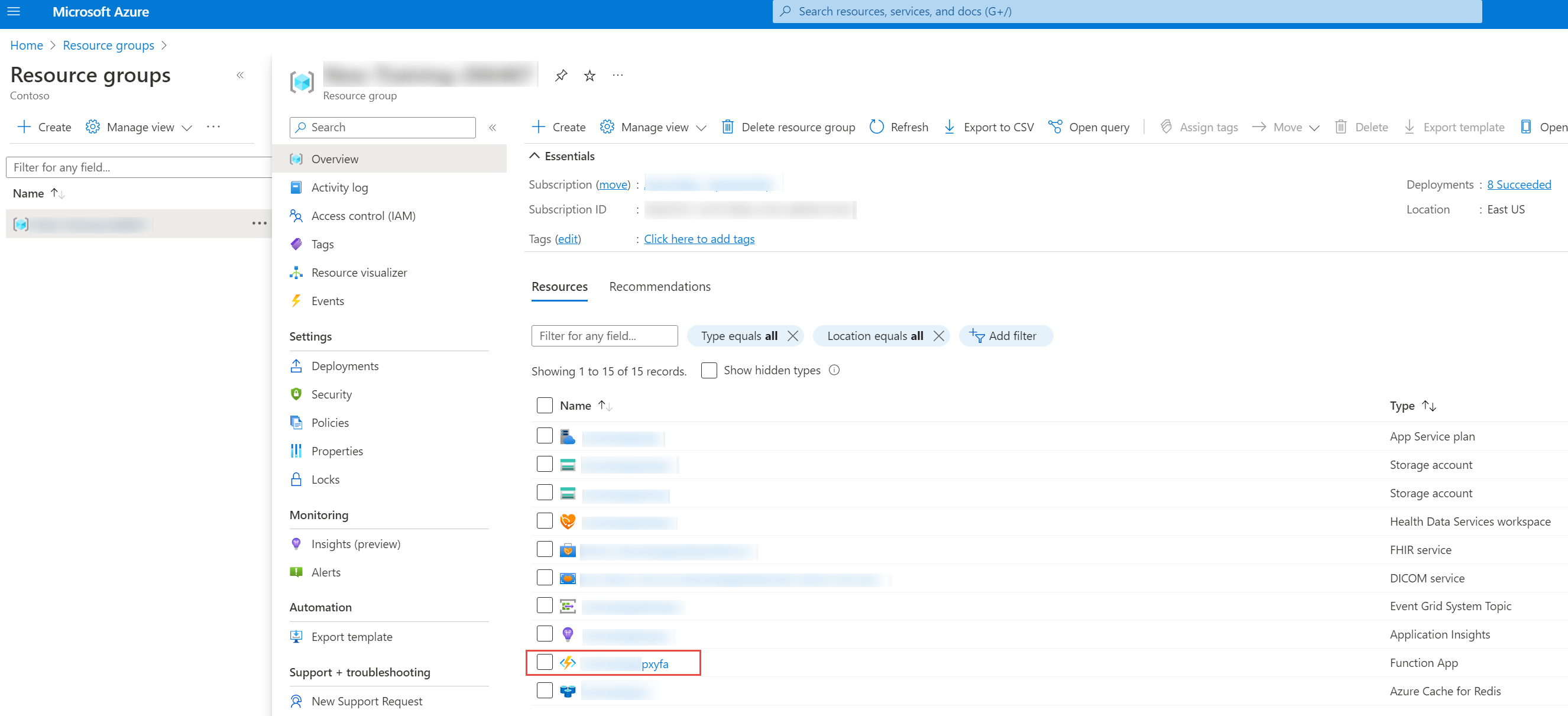
Task: Enable Show hidden types
Action: click(x=709, y=370)
